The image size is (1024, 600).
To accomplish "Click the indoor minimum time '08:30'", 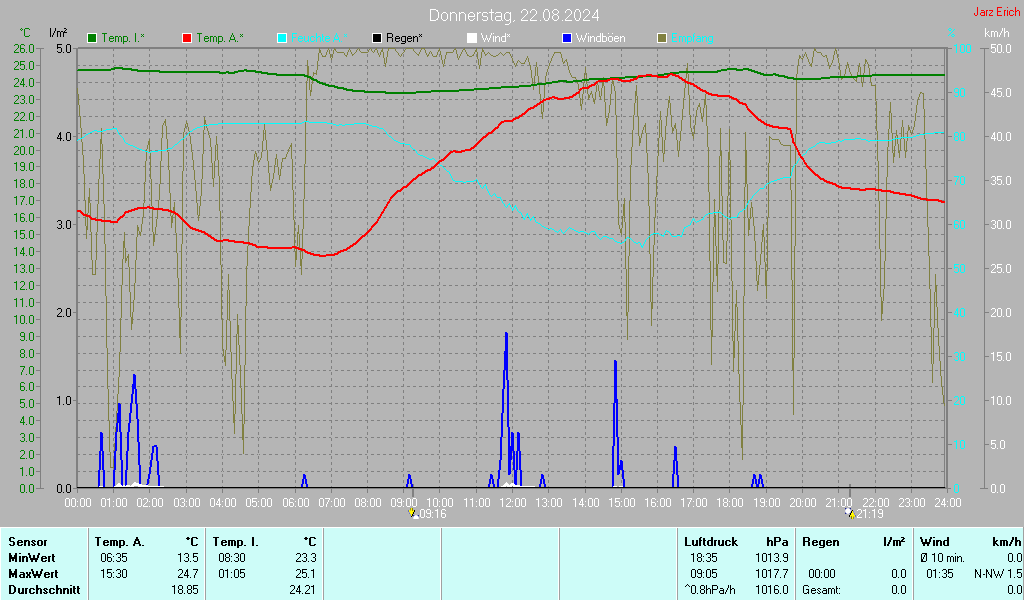I will tap(232, 558).
